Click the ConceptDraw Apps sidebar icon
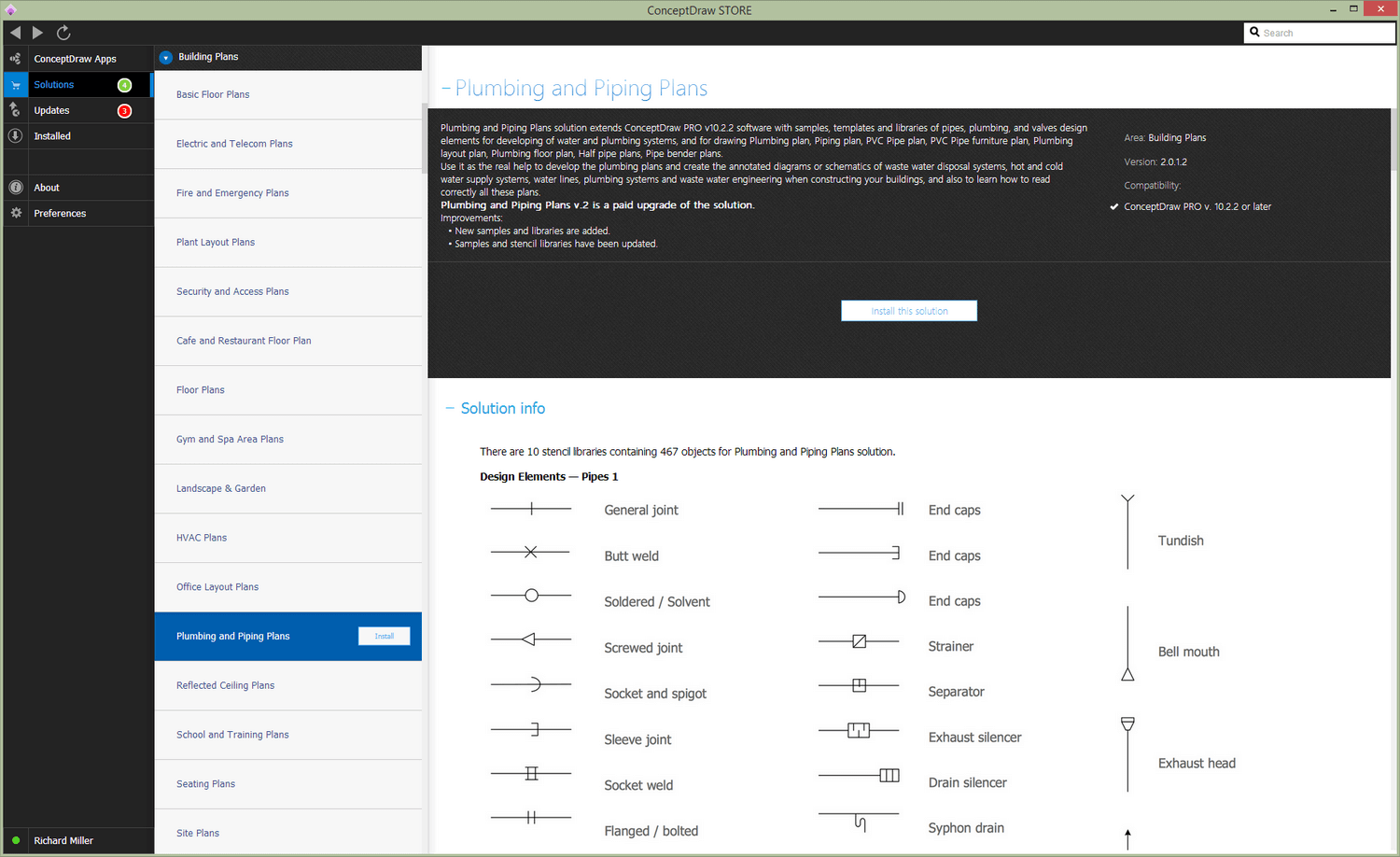The image size is (1400, 857). (15, 59)
